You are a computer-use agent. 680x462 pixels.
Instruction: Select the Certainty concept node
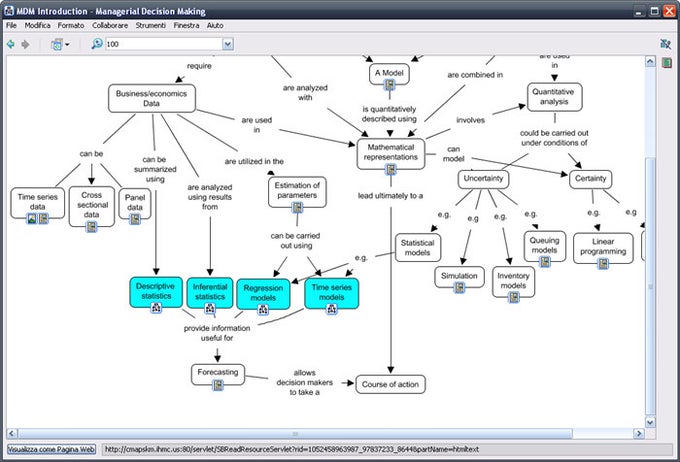[590, 179]
